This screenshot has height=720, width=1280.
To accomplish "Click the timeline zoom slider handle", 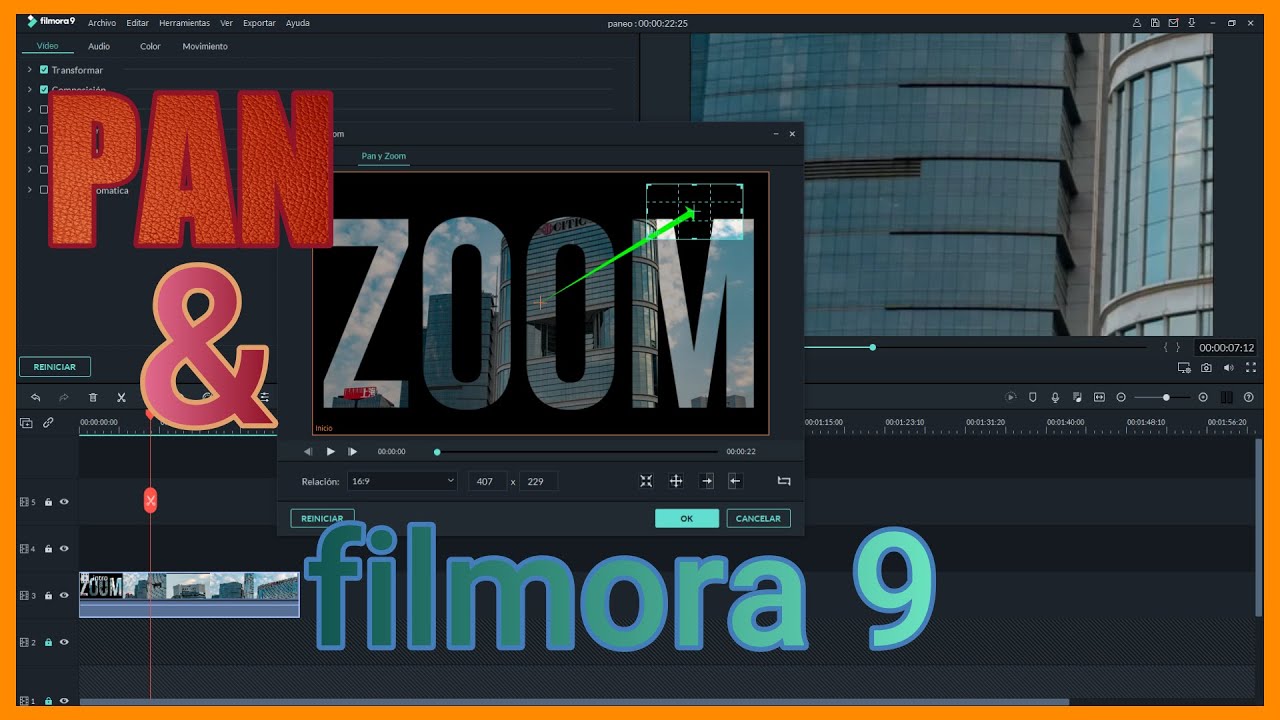I will click(1166, 397).
